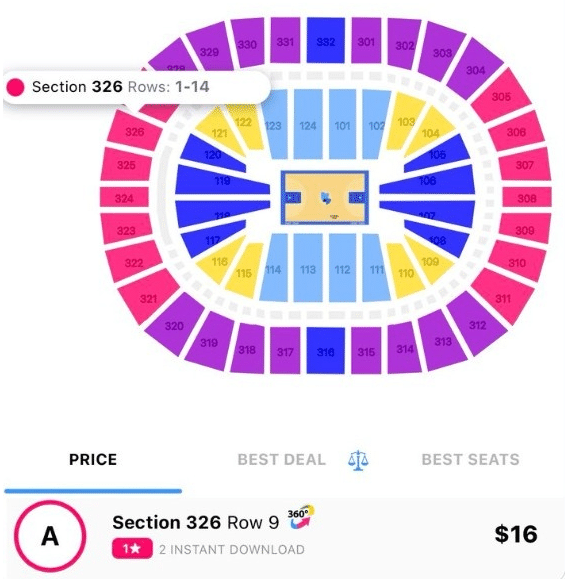Select blue section 332 on map
This screenshot has width=565, height=579.
(326, 41)
